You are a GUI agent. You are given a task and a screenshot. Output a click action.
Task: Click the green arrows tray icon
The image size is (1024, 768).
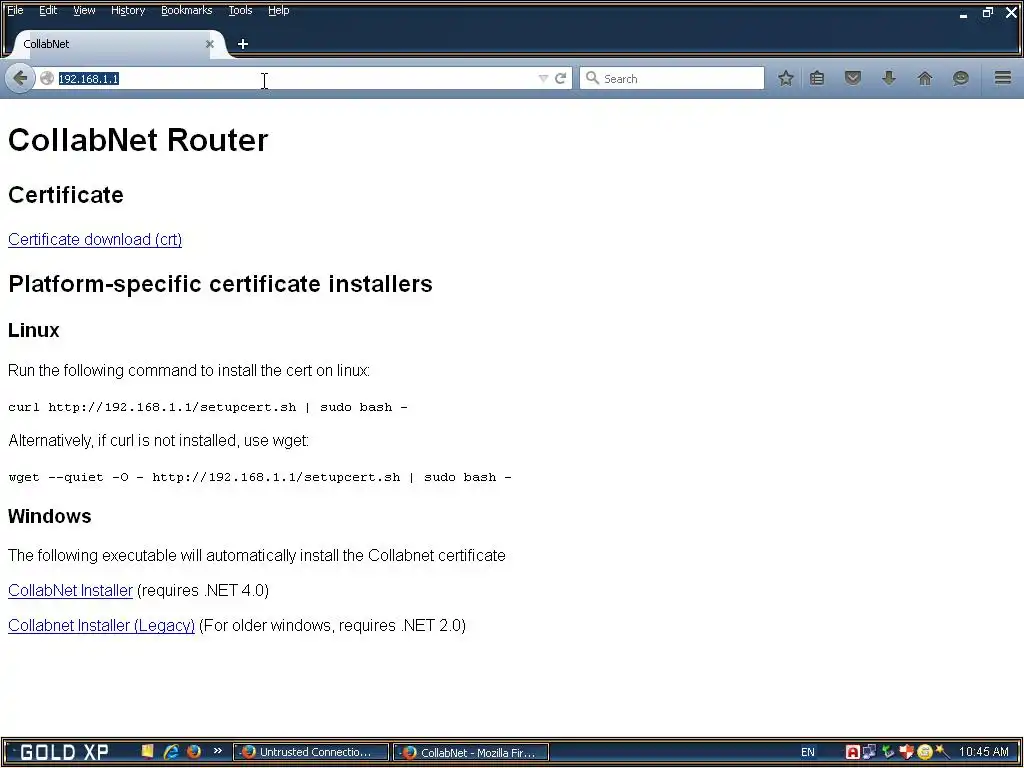point(888,752)
